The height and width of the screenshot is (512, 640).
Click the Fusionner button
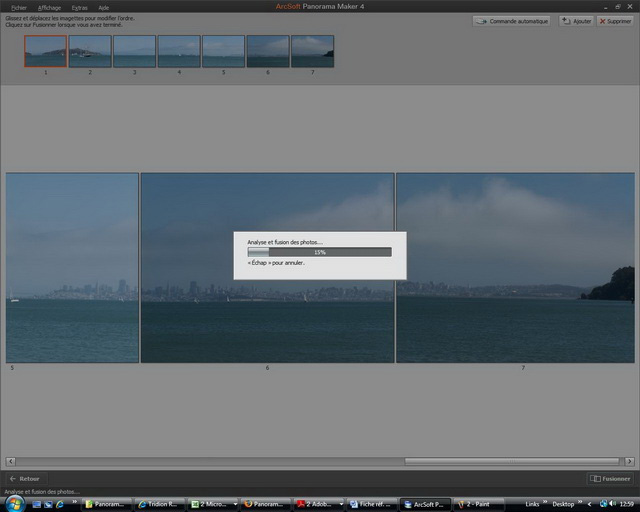610,479
